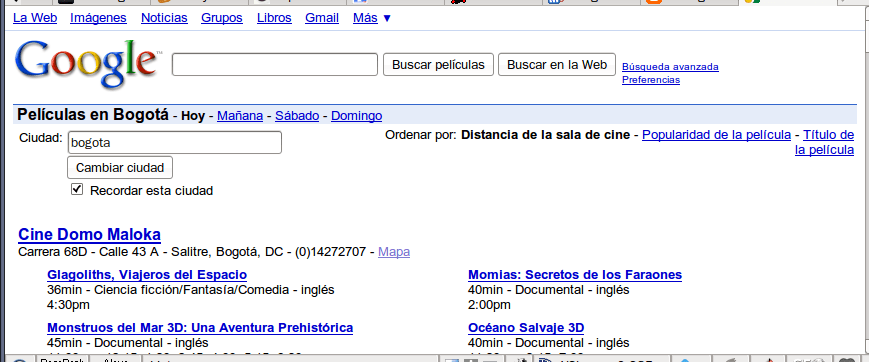Viewport: 869px width, 362px height.
Task: Click the Cambiar ciudad button
Action: tap(120, 167)
